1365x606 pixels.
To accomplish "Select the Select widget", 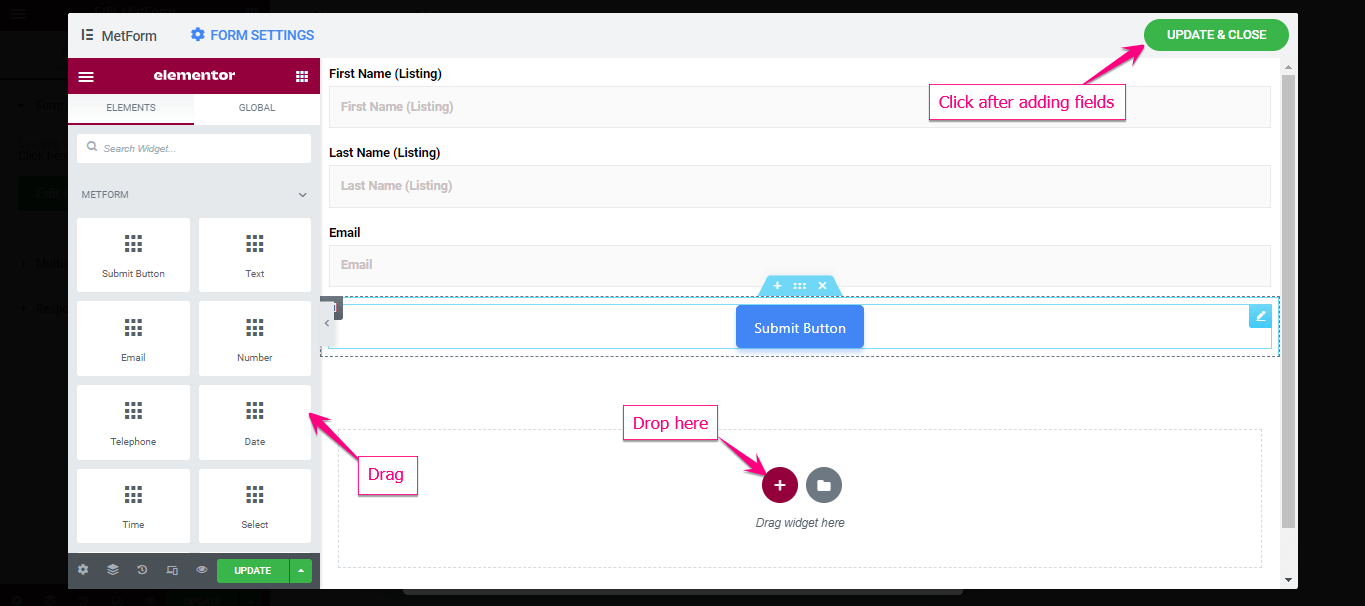I will [x=255, y=506].
